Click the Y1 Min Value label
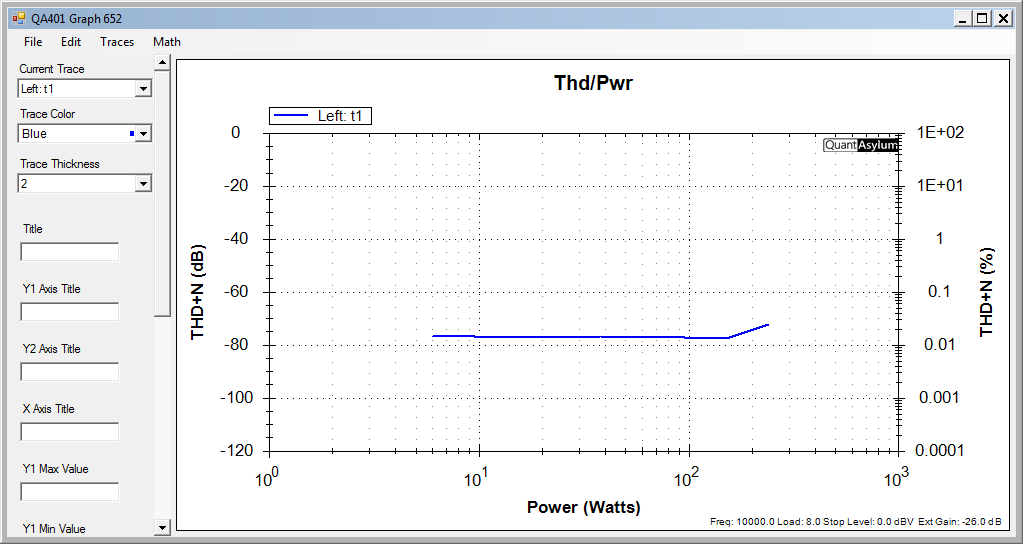Screen dimensions: 1023x544 pos(54,529)
